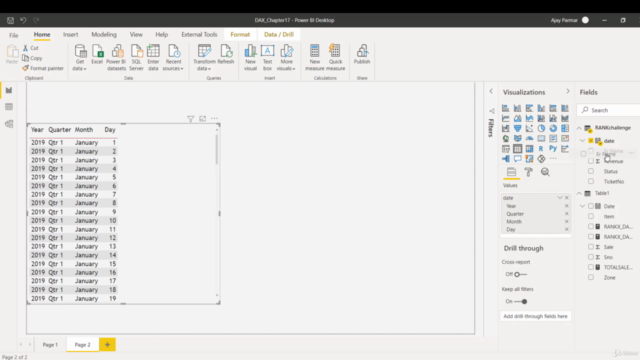
Task: Switch to Model view in left sidebar
Action: [x=9, y=124]
